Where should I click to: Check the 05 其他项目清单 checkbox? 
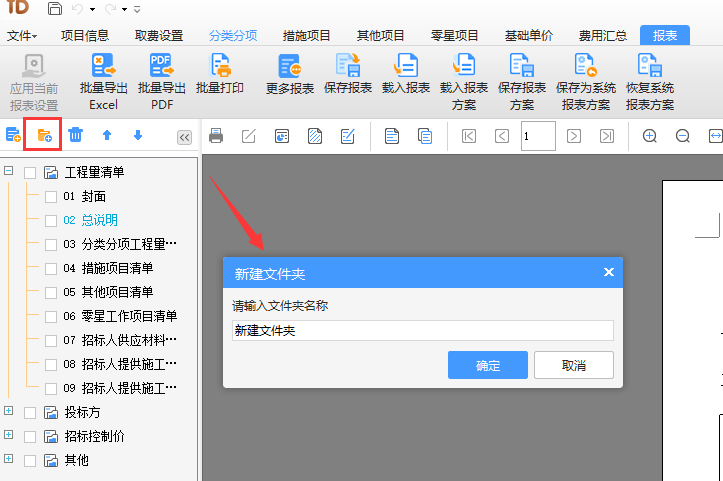tap(51, 292)
